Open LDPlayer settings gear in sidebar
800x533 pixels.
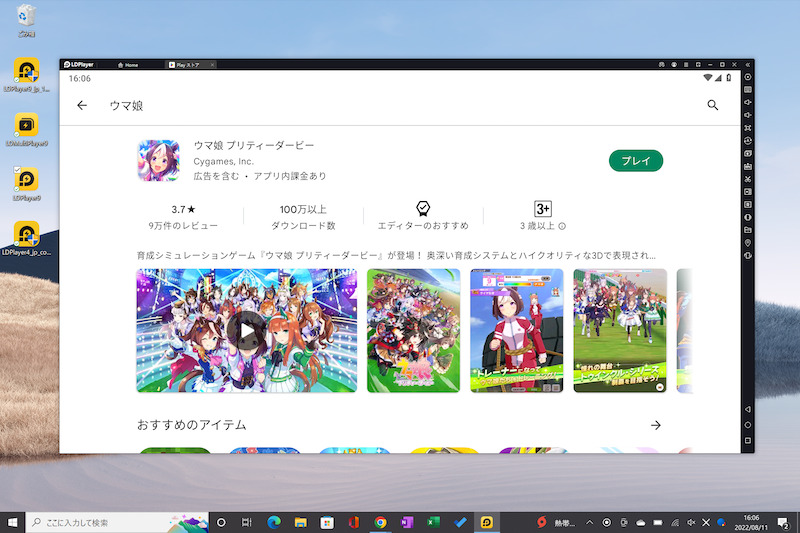click(x=748, y=77)
